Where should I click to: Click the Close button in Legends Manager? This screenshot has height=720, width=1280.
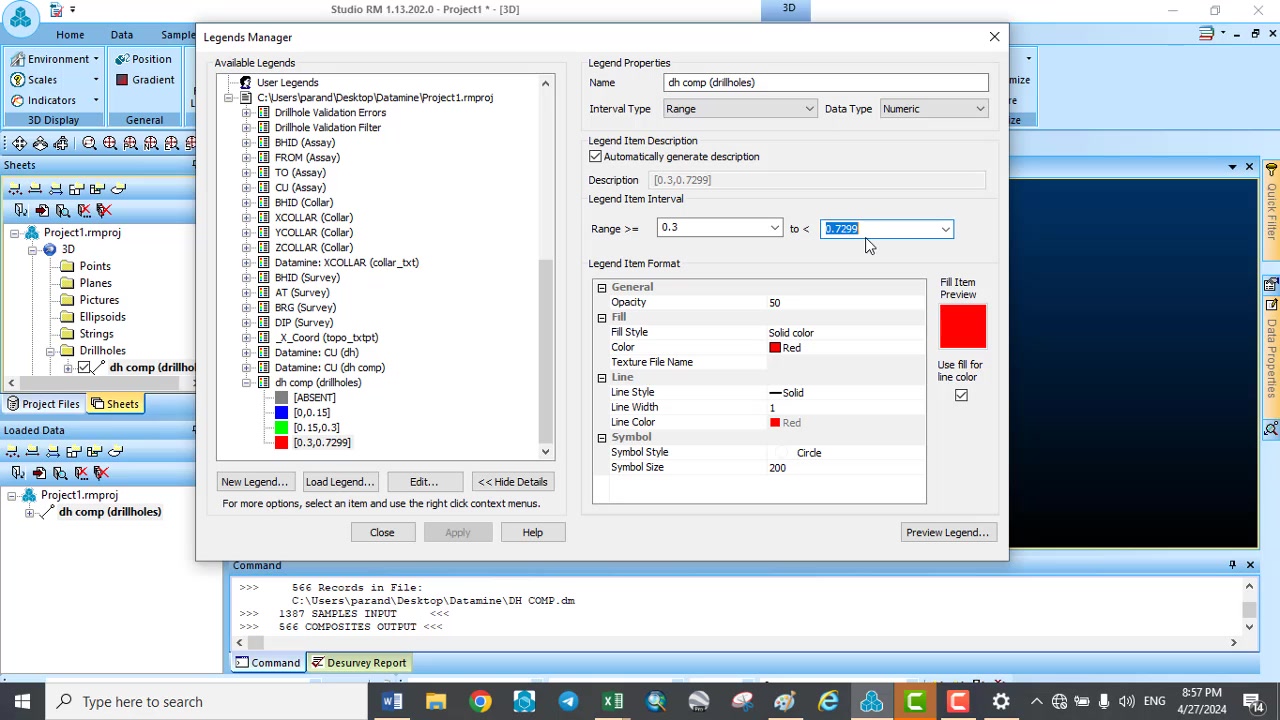pos(382,533)
